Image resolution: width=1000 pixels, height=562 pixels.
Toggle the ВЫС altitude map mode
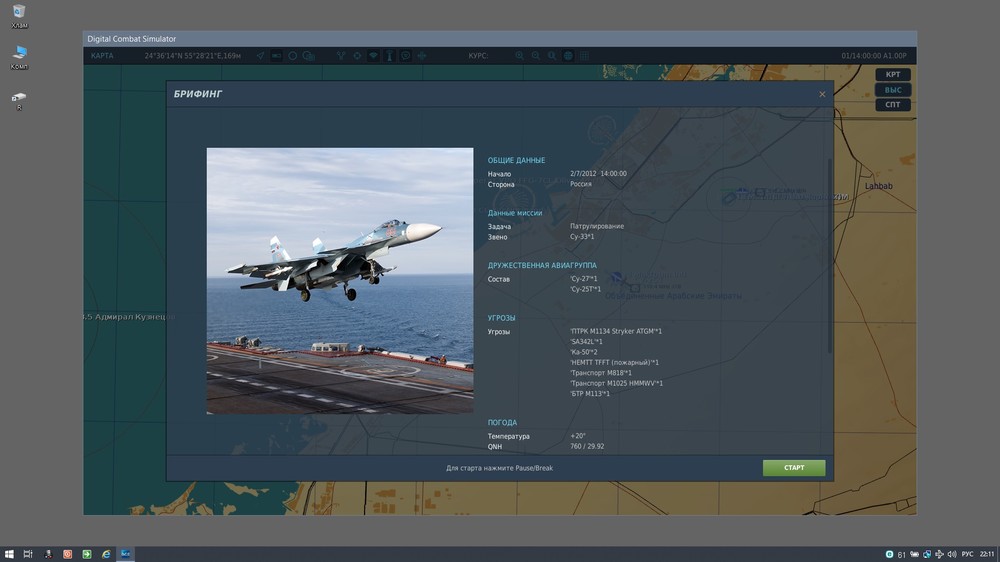(893, 90)
